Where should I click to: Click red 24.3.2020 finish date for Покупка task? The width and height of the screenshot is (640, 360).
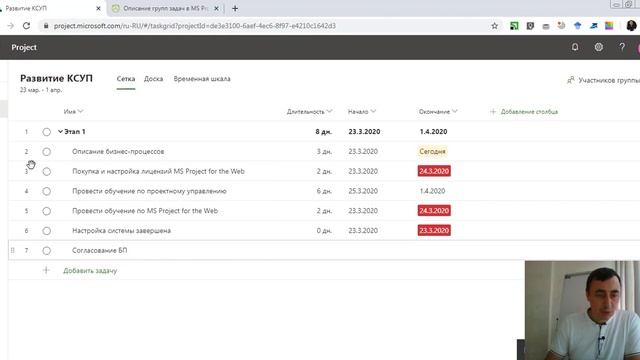(x=434, y=171)
